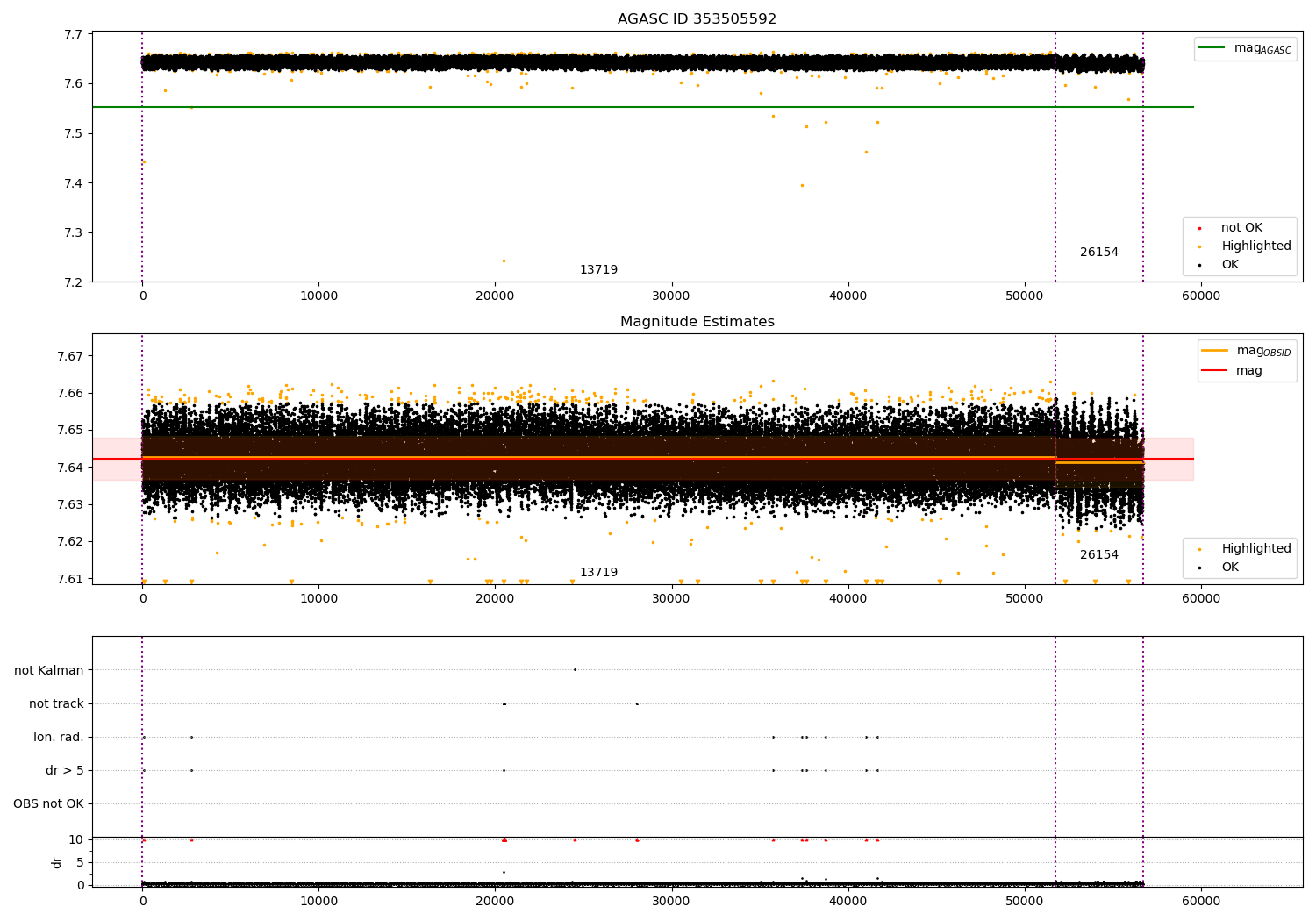Click the 7.2 y-axis tick label
Screen dimensions: 1316x921
(x=75, y=282)
